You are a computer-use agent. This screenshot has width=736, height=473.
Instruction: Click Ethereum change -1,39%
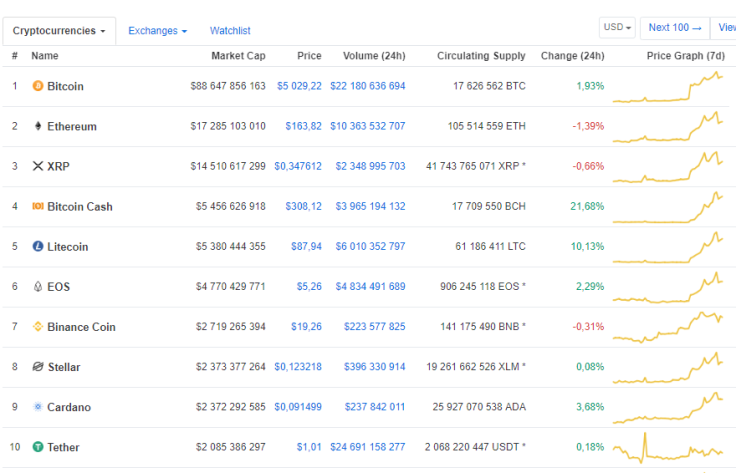[x=588, y=126]
